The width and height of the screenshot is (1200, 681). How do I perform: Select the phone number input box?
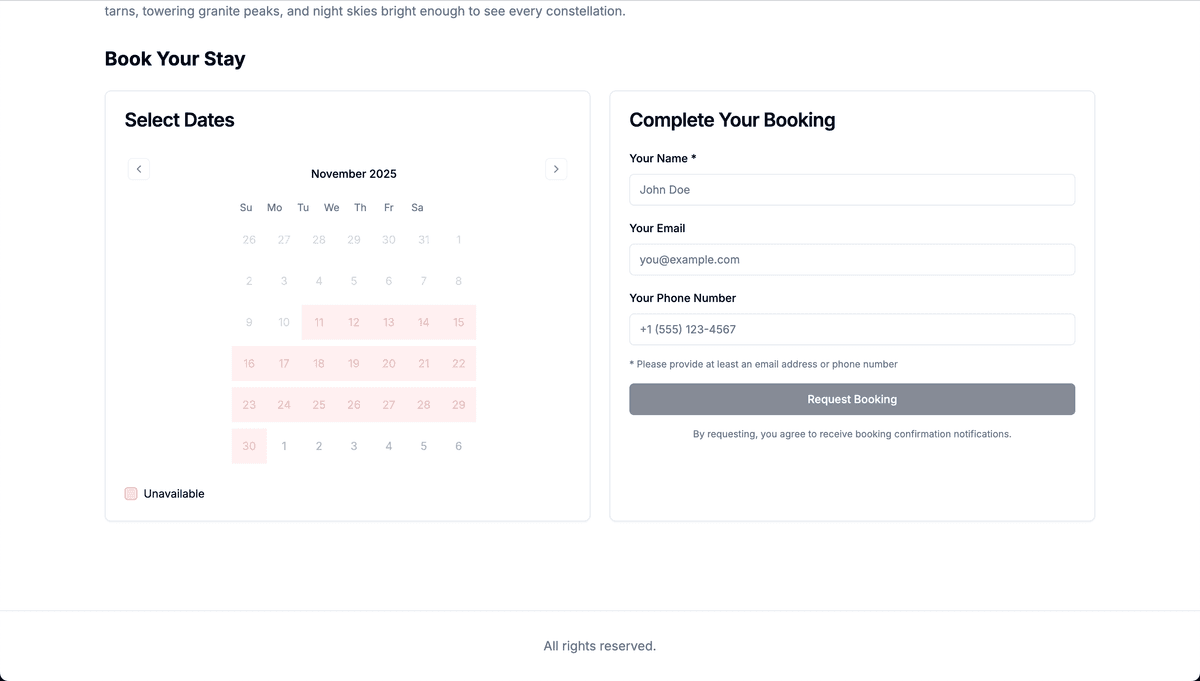click(852, 330)
